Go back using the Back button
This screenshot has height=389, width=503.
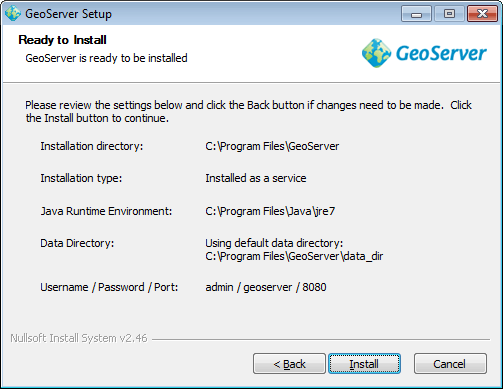point(289,364)
